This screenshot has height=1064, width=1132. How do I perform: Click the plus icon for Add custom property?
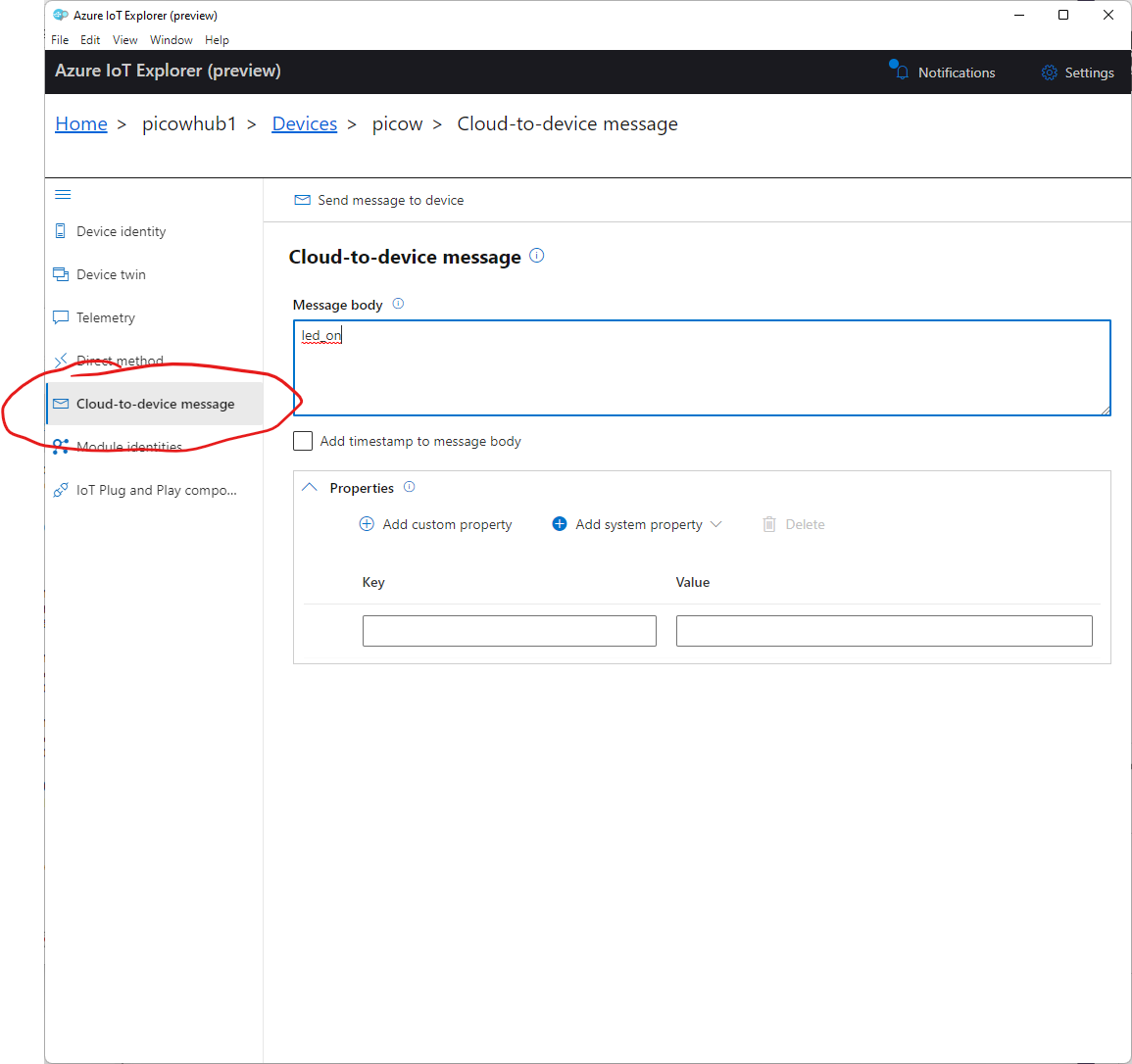(x=367, y=524)
